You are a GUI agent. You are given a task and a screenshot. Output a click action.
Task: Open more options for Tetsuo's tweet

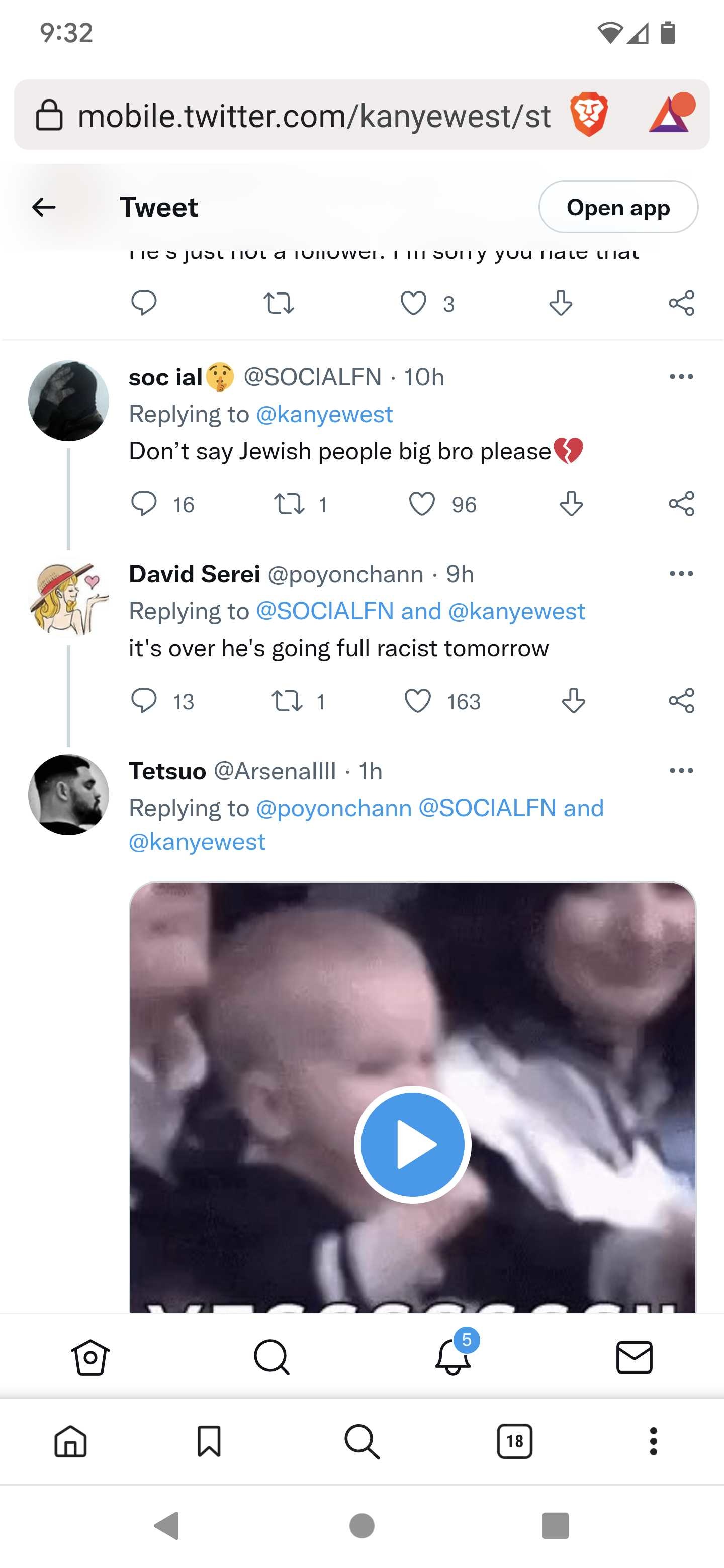(x=681, y=770)
